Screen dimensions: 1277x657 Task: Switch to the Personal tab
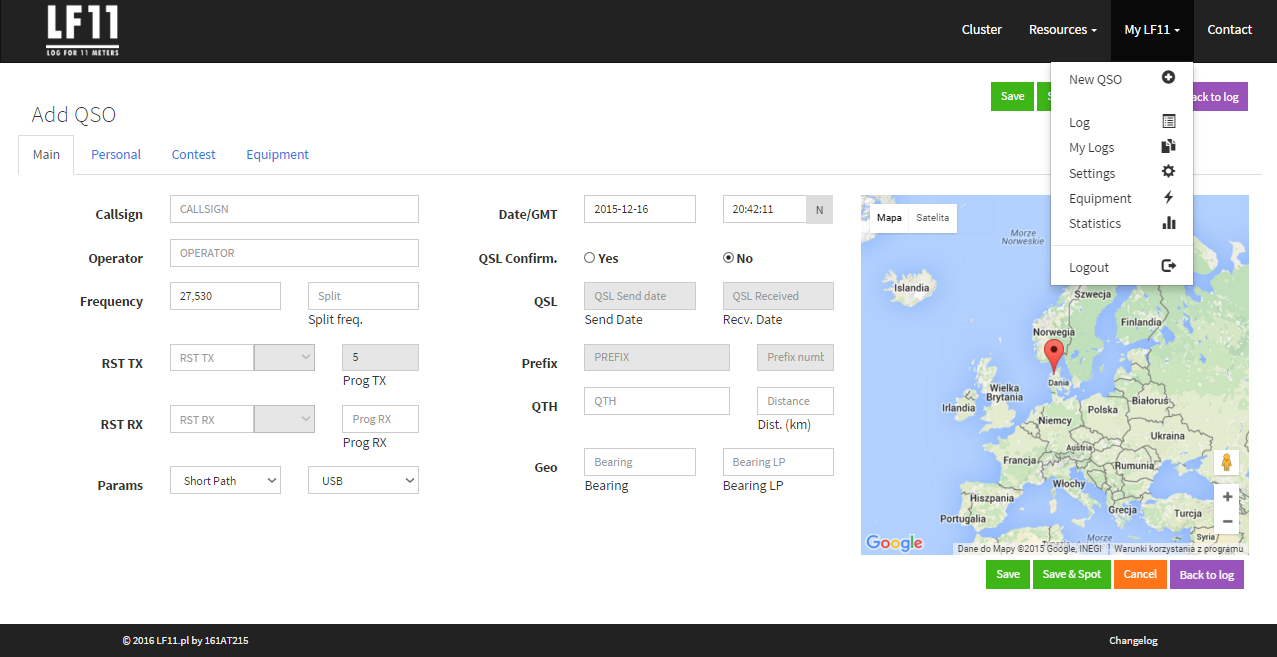point(116,155)
